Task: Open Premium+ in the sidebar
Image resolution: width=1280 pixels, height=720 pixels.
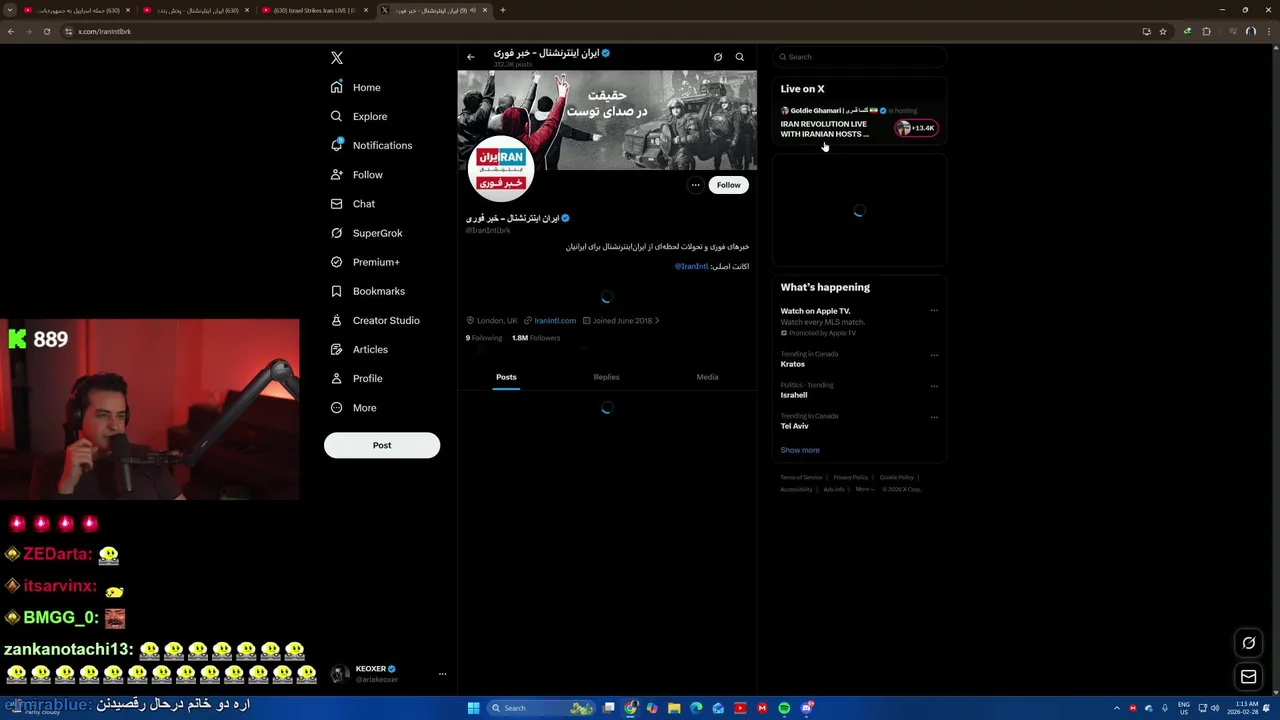Action: coord(365,262)
